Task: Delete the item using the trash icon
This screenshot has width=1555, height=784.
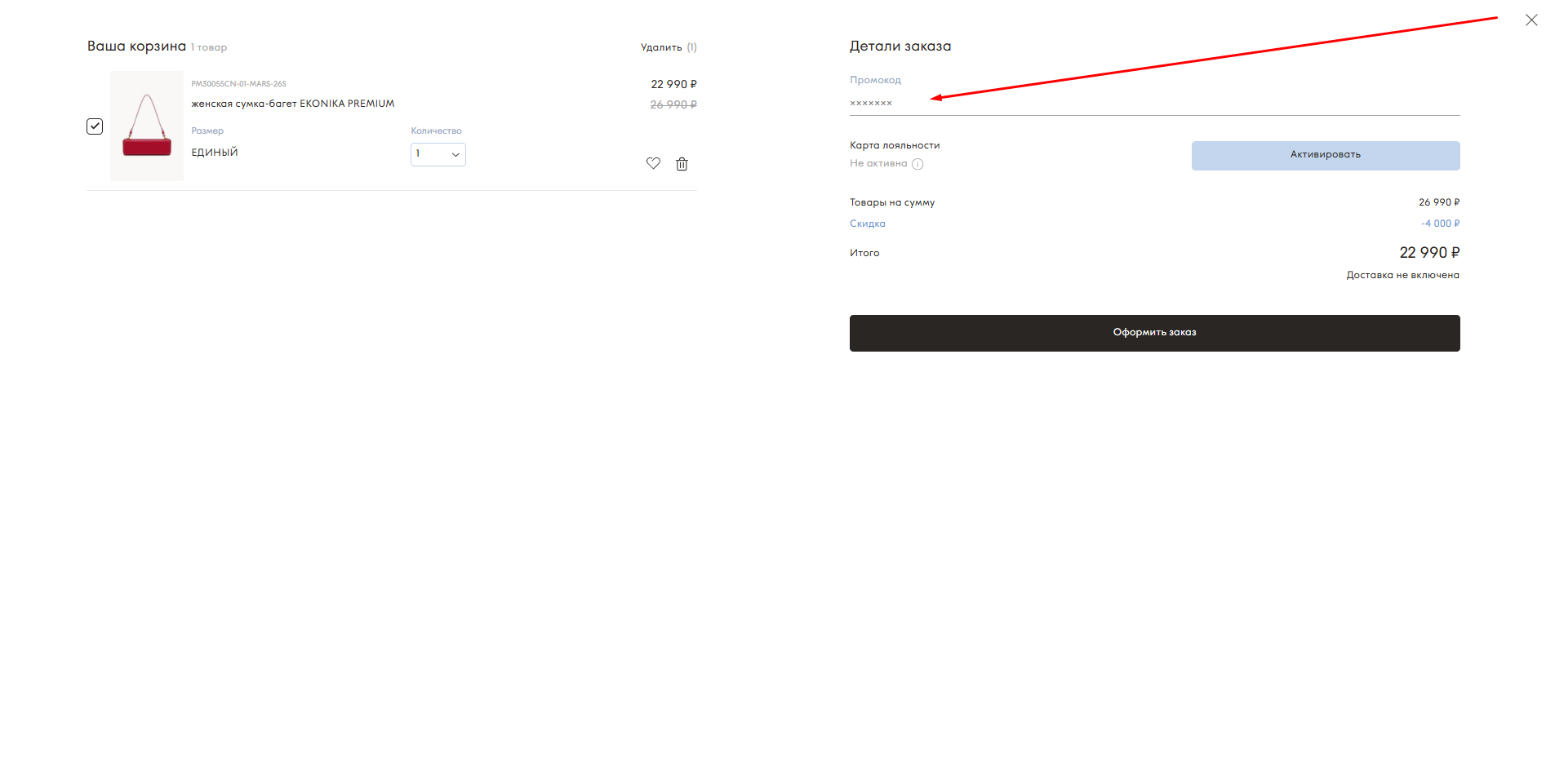Action: 682,164
